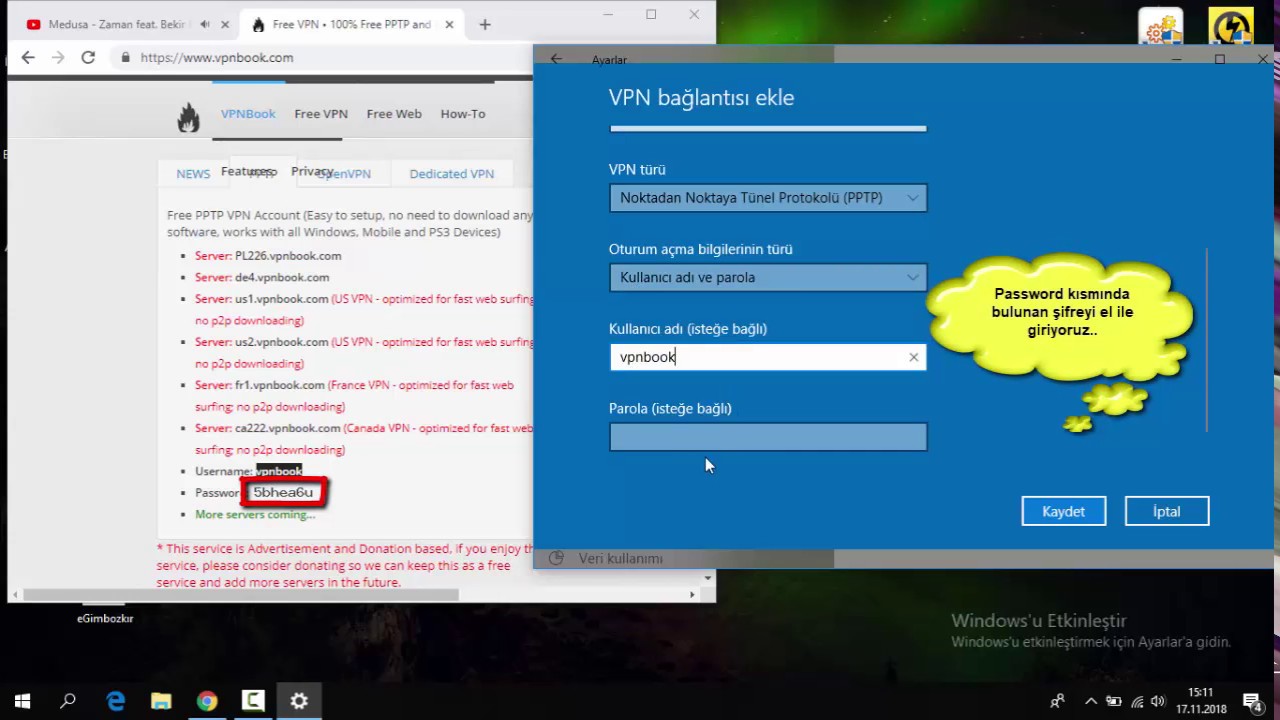
Task: Show hidden system tray icons
Action: pos(1091,701)
